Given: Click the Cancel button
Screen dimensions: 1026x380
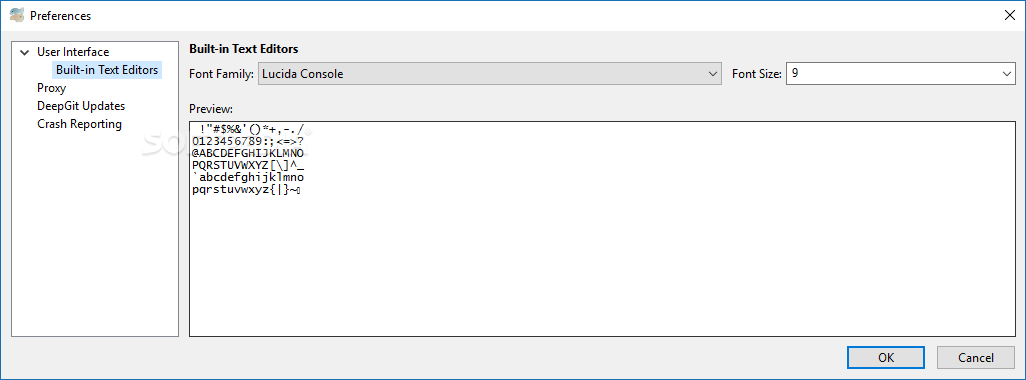Looking at the screenshot, I should tap(976, 358).
